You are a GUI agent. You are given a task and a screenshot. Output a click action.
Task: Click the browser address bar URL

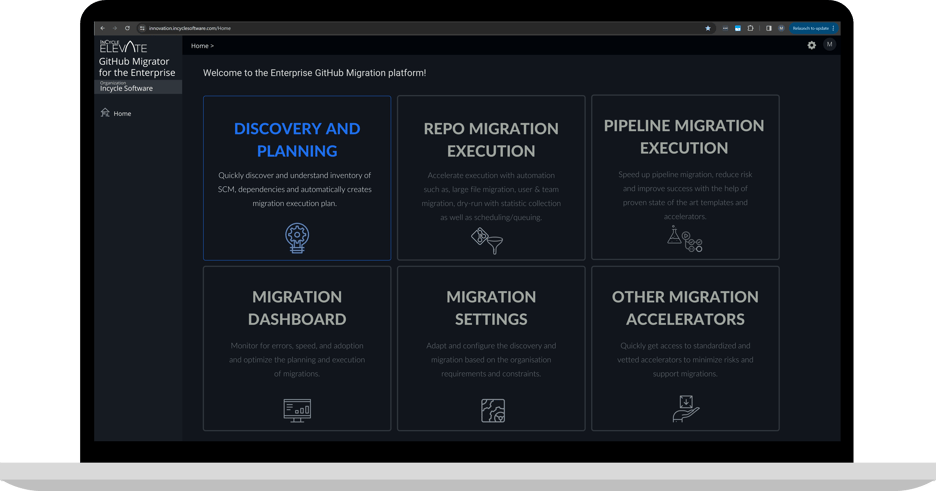pos(190,28)
